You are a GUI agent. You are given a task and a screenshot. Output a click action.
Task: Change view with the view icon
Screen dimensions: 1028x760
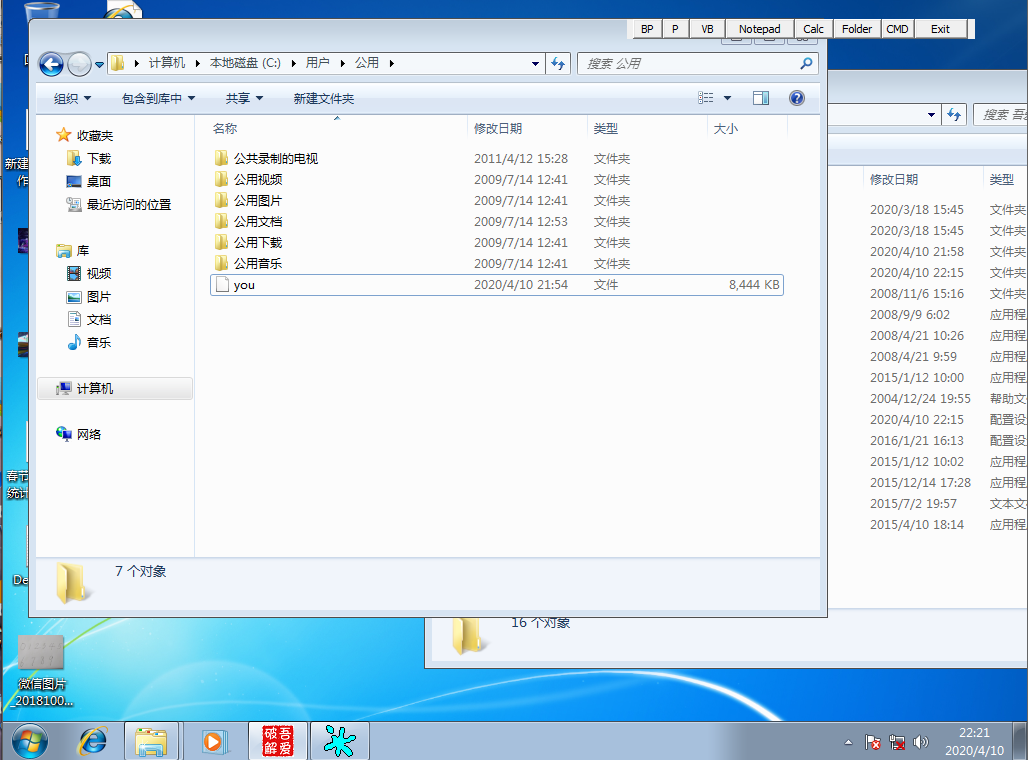[705, 98]
